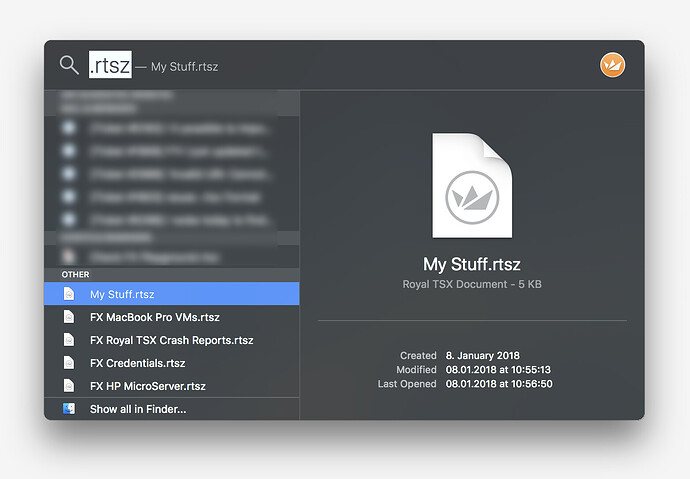The image size is (690, 479).
Task: Click the document icon beside FX MacBook Pro VMs.rtsz
Action: pos(69,317)
